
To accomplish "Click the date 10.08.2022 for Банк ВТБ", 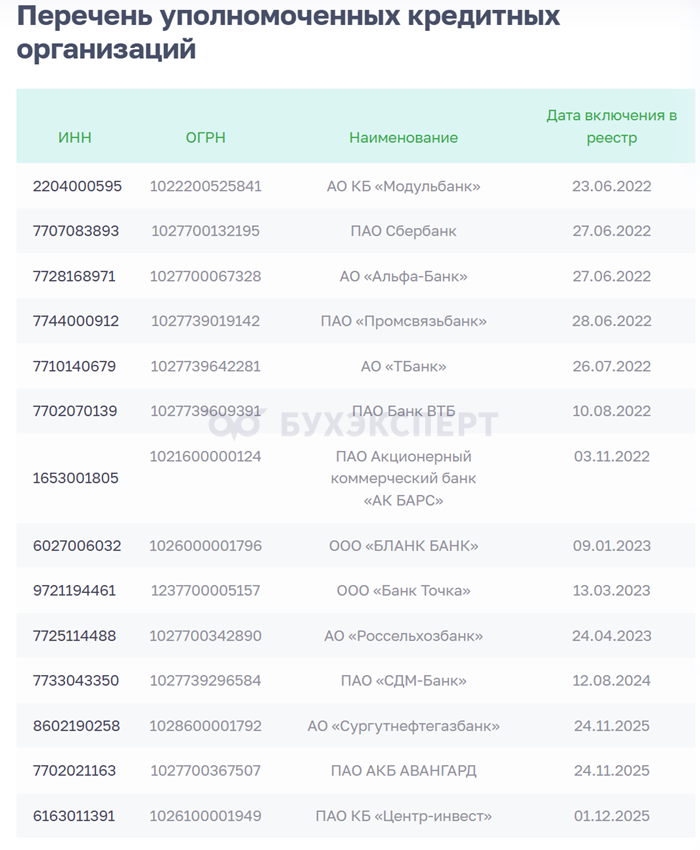I will pyautogui.click(x=611, y=411).
